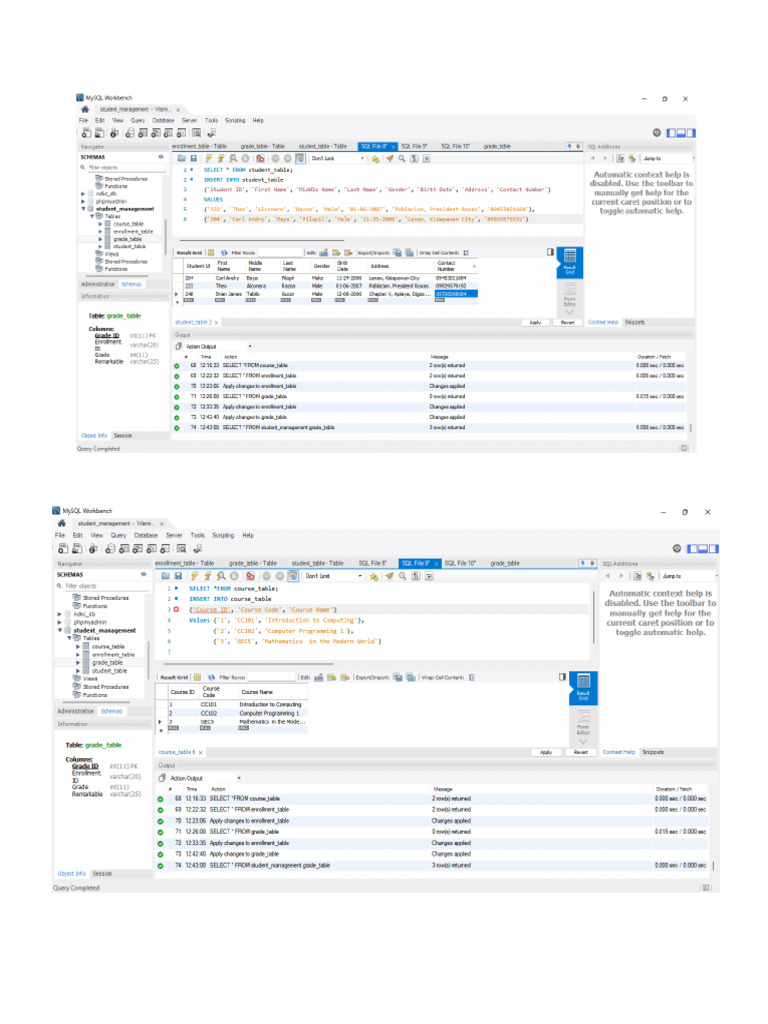Save the SQL script in lower editor toolbar
Image resolution: width=768 pixels, height=1024 pixels.
point(178,576)
